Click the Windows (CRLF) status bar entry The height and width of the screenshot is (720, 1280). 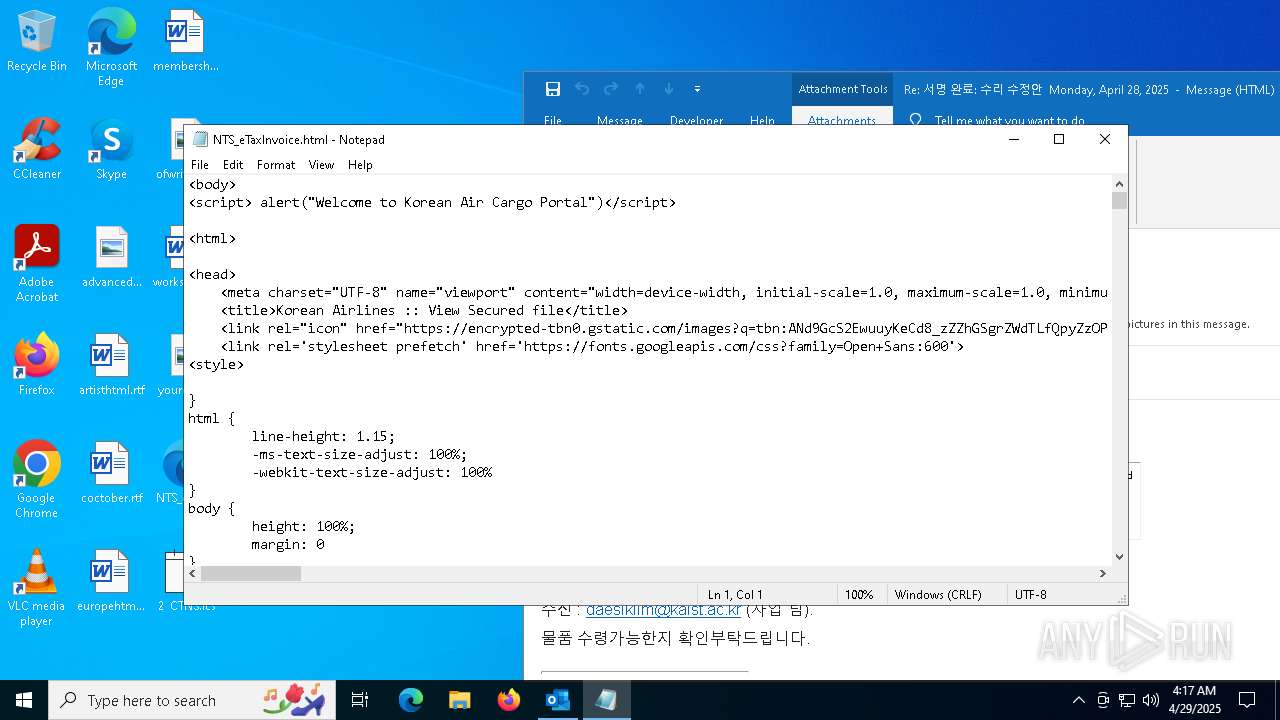click(x=938, y=594)
